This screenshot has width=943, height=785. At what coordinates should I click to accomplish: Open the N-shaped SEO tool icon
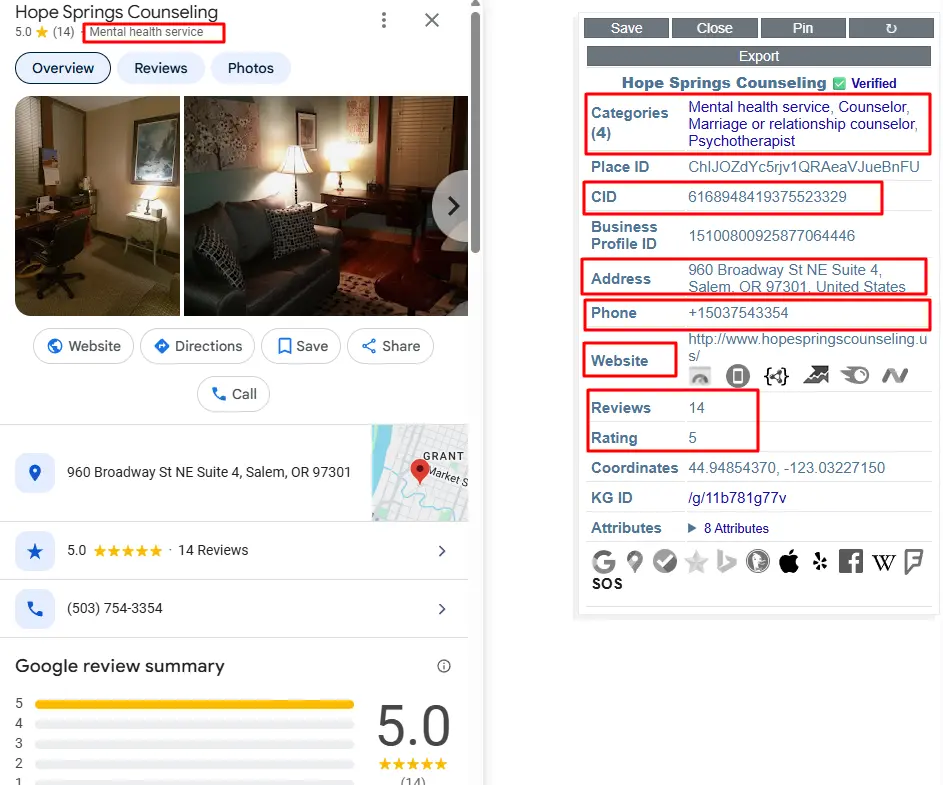895,376
